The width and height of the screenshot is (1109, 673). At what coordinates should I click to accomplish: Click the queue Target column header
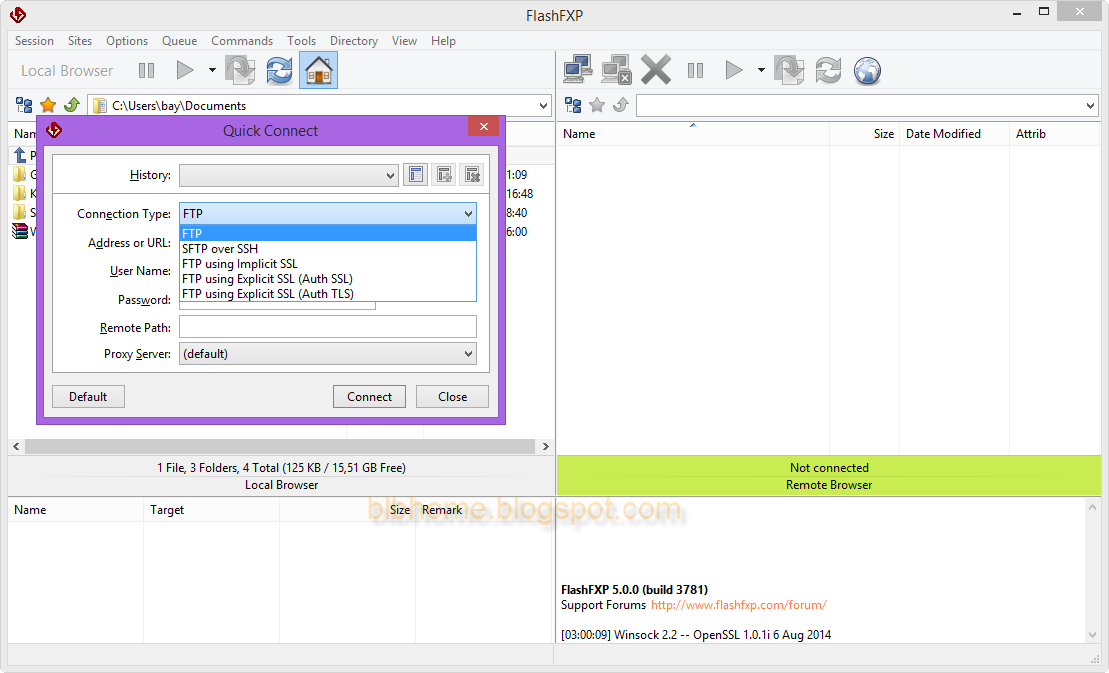[211, 510]
